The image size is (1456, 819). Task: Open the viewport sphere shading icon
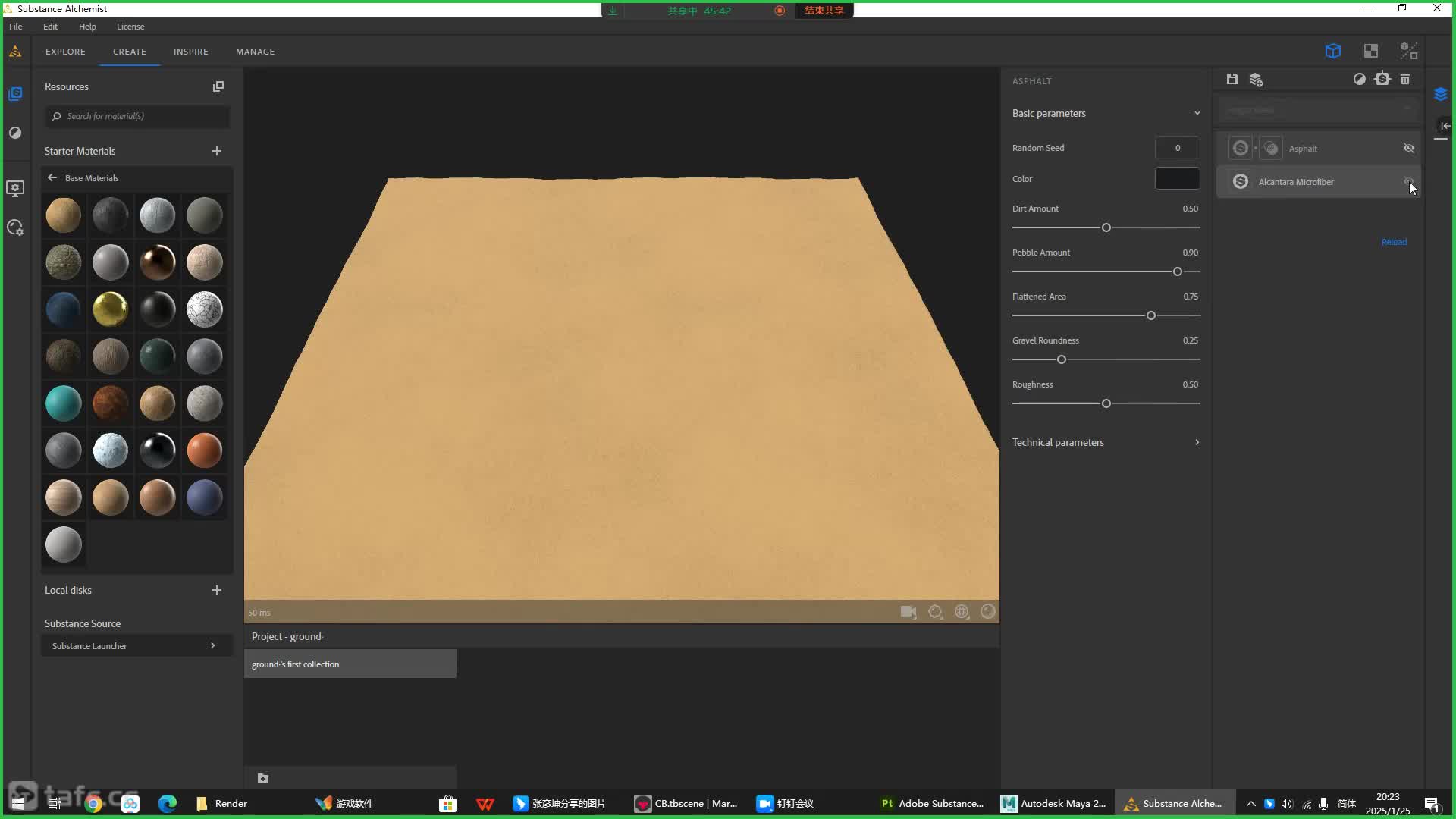[x=988, y=611]
